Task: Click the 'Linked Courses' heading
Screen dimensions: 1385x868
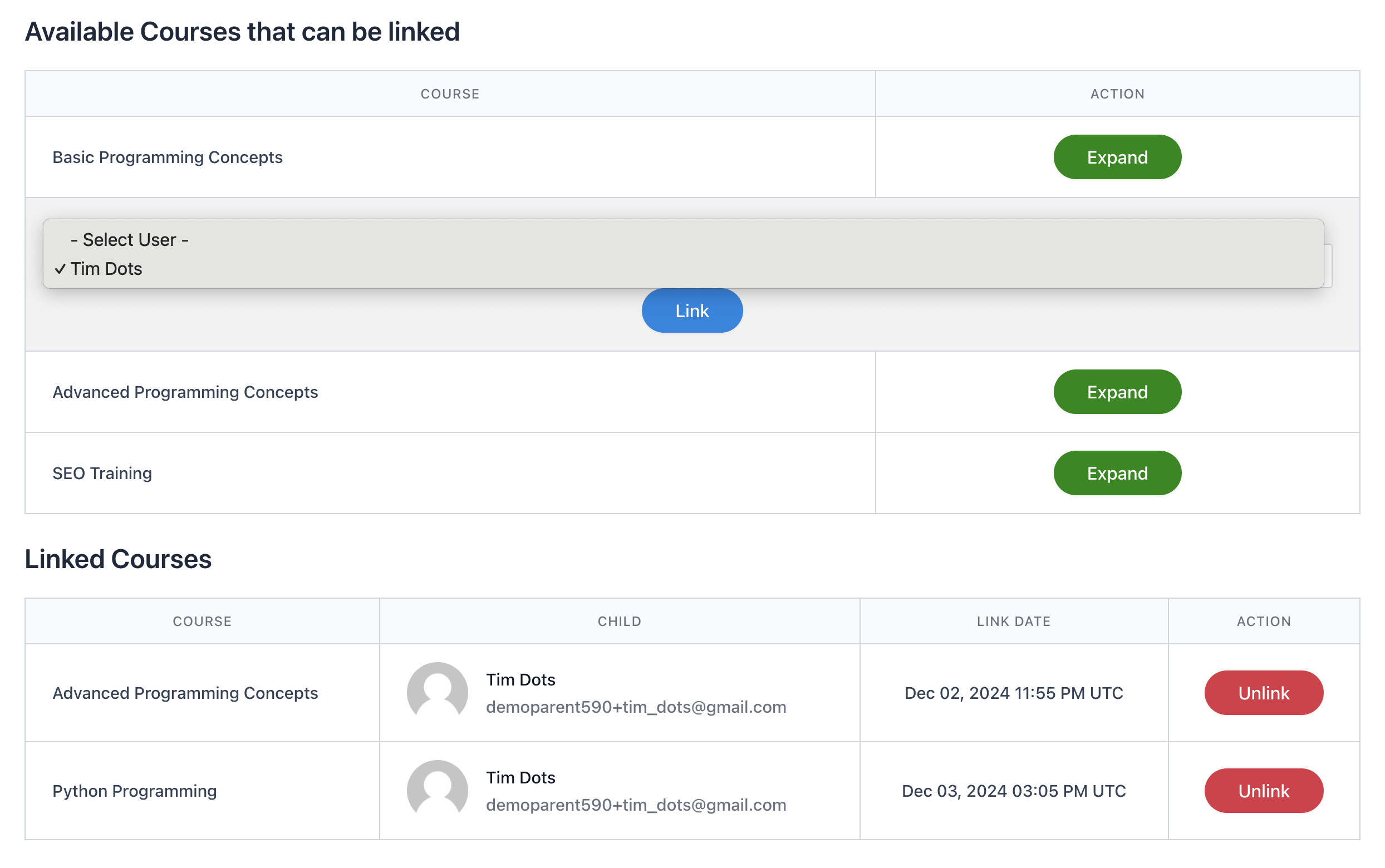Action: (x=119, y=559)
